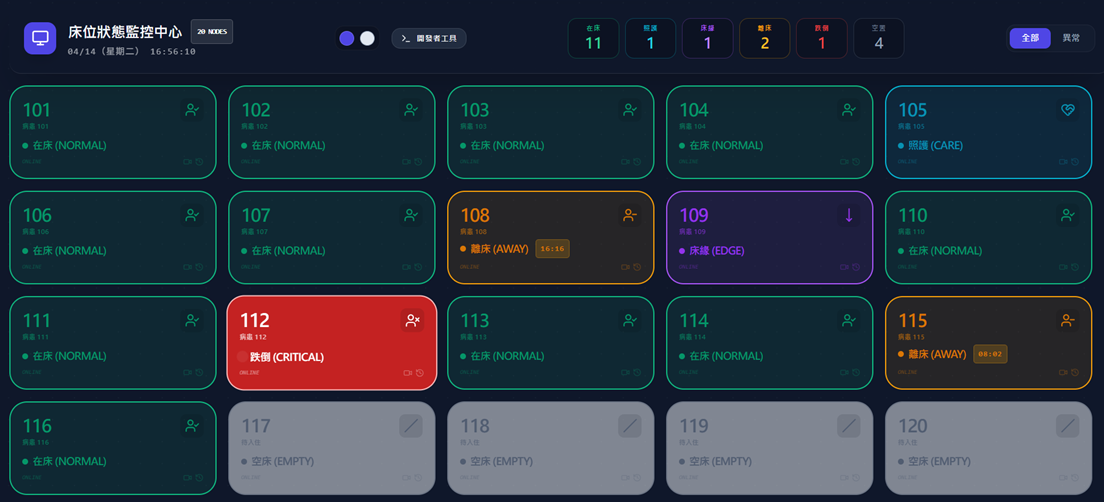Open the bed 112 跌倒 (CRITICAL) card
1104x502 pixels.
pyautogui.click(x=332, y=343)
